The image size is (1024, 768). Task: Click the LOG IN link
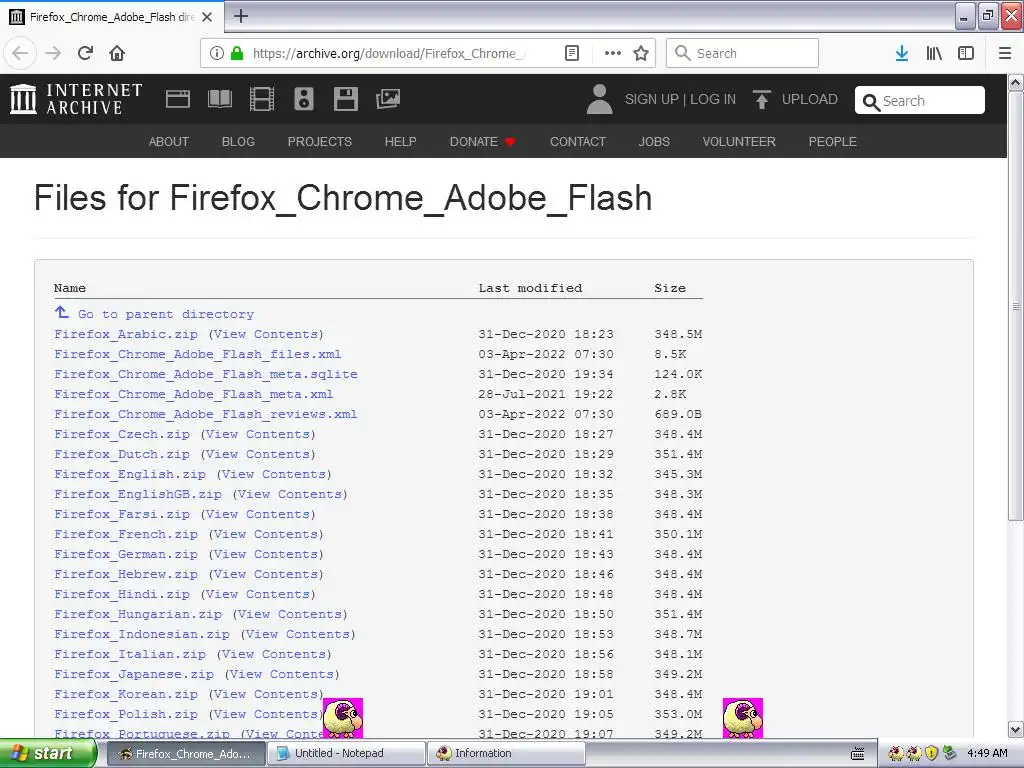pyautogui.click(x=713, y=99)
